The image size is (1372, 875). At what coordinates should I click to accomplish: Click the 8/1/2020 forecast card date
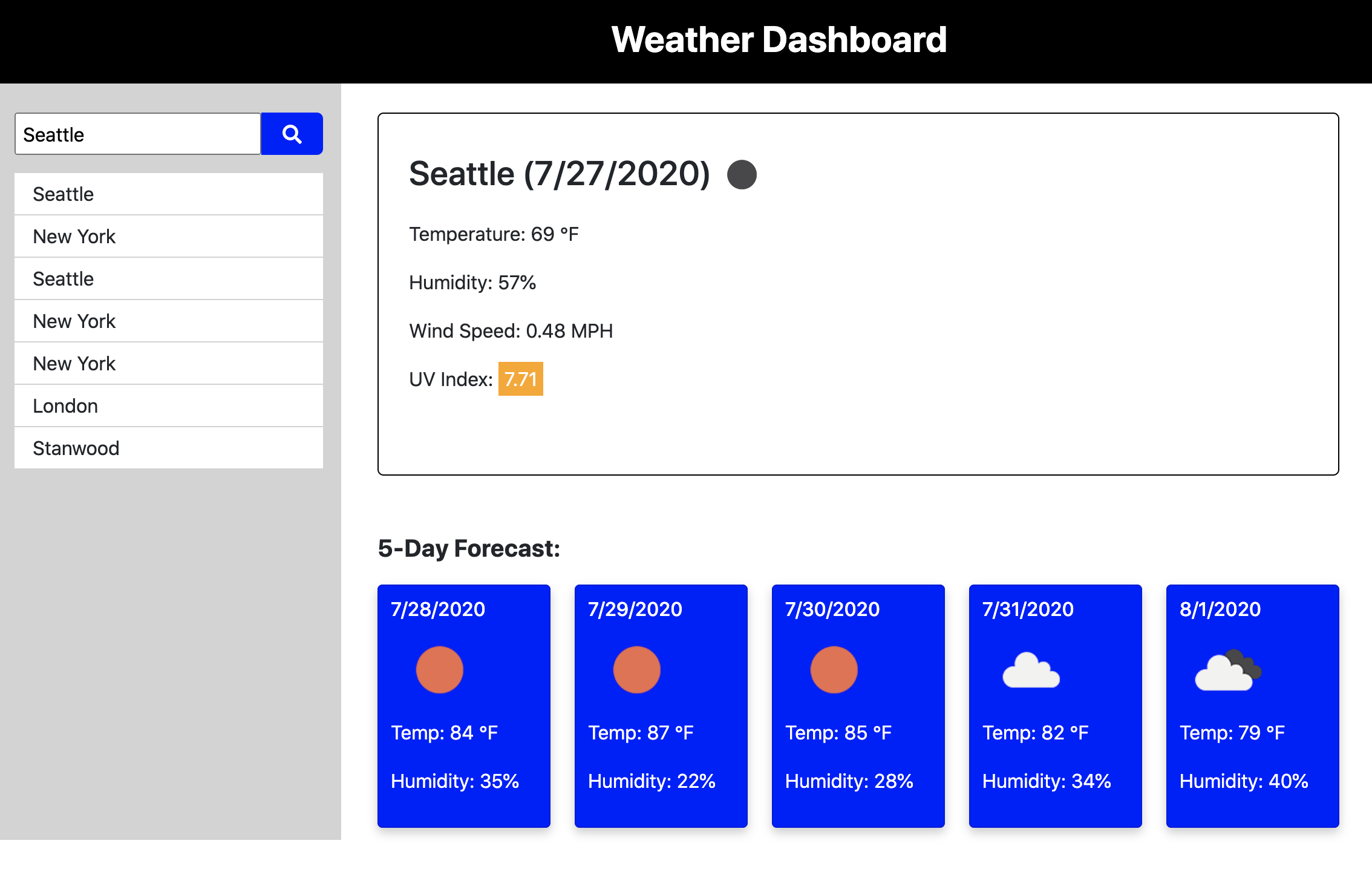pyautogui.click(x=1220, y=609)
